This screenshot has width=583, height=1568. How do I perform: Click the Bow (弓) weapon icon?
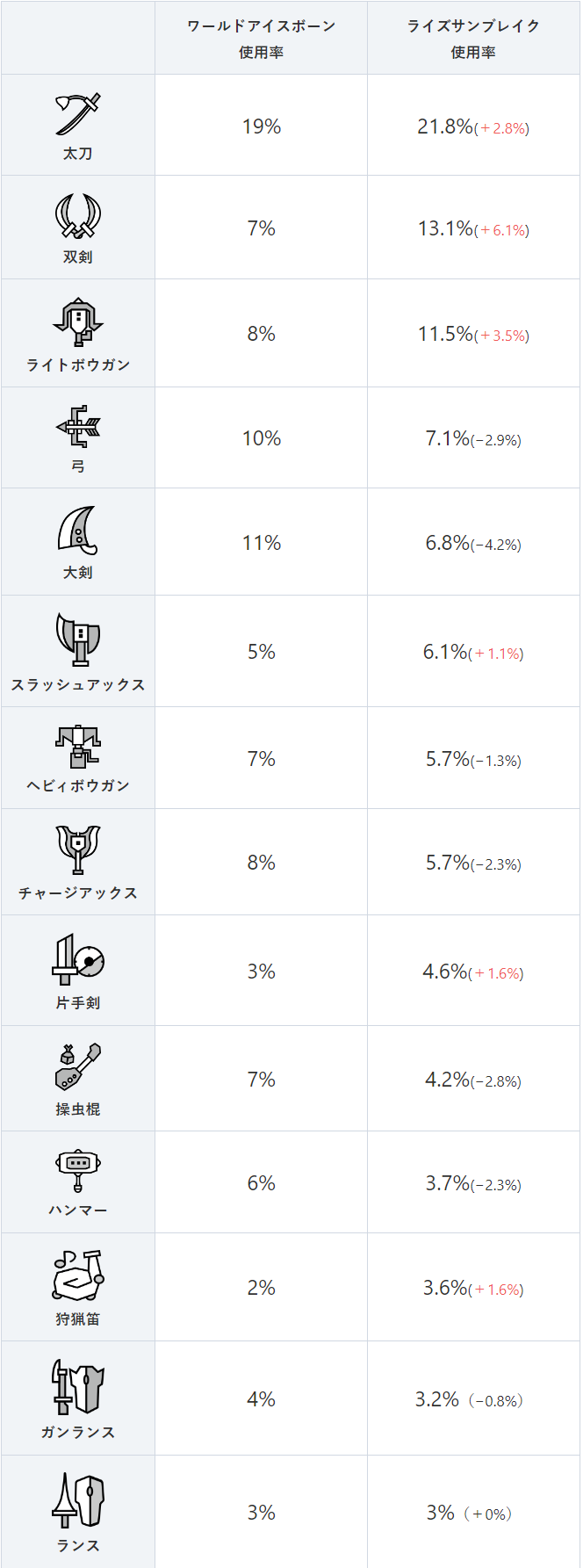(78, 427)
